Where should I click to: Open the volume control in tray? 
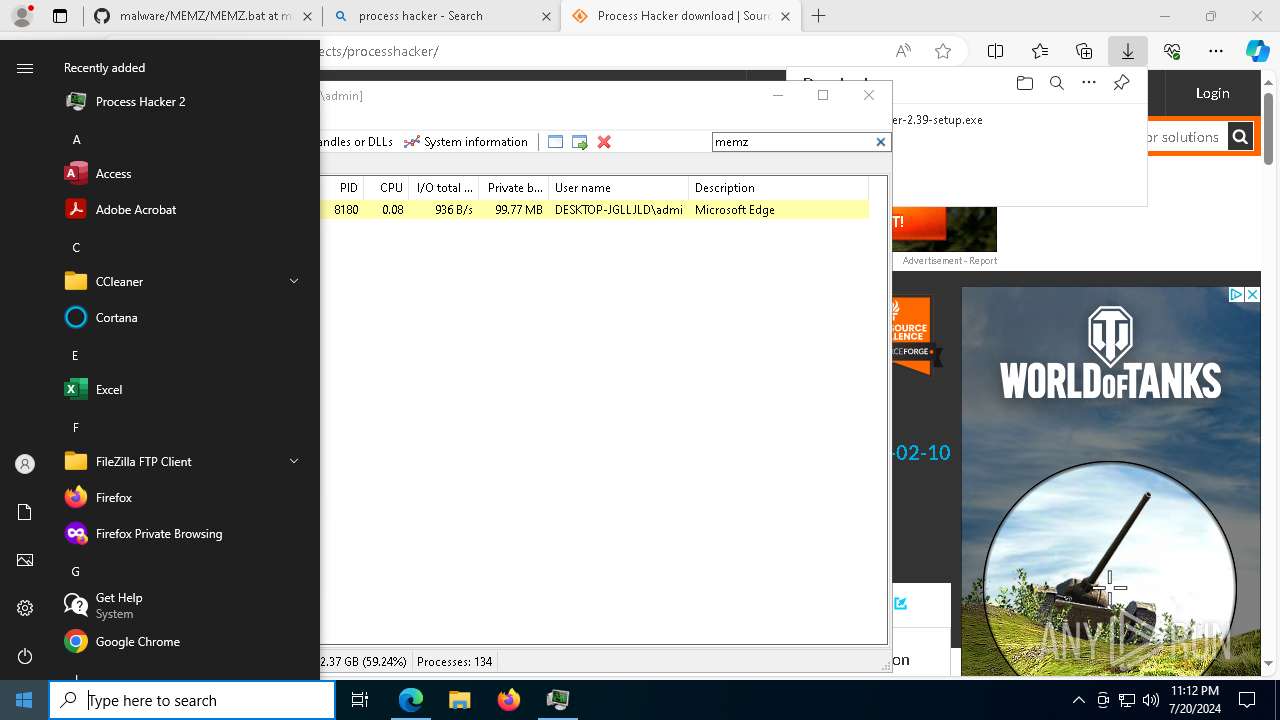(x=1150, y=700)
